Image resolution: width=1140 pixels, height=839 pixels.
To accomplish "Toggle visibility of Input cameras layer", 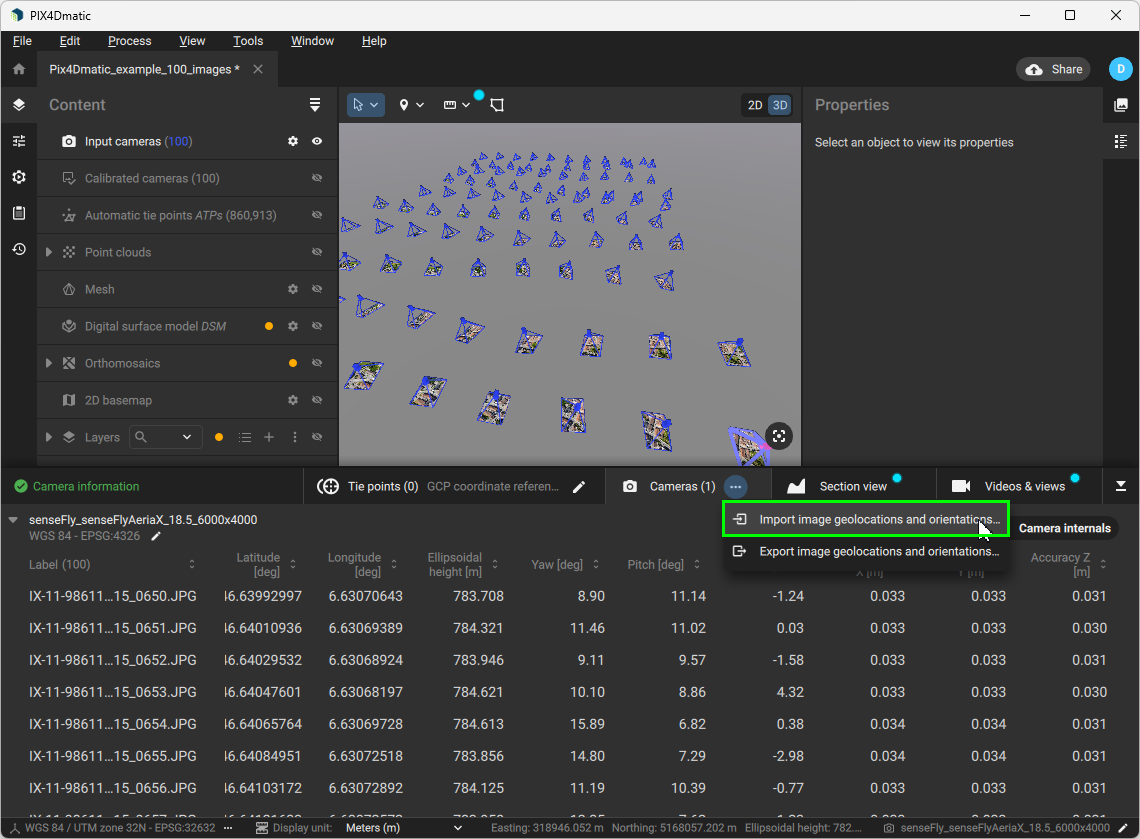I will click(x=317, y=141).
